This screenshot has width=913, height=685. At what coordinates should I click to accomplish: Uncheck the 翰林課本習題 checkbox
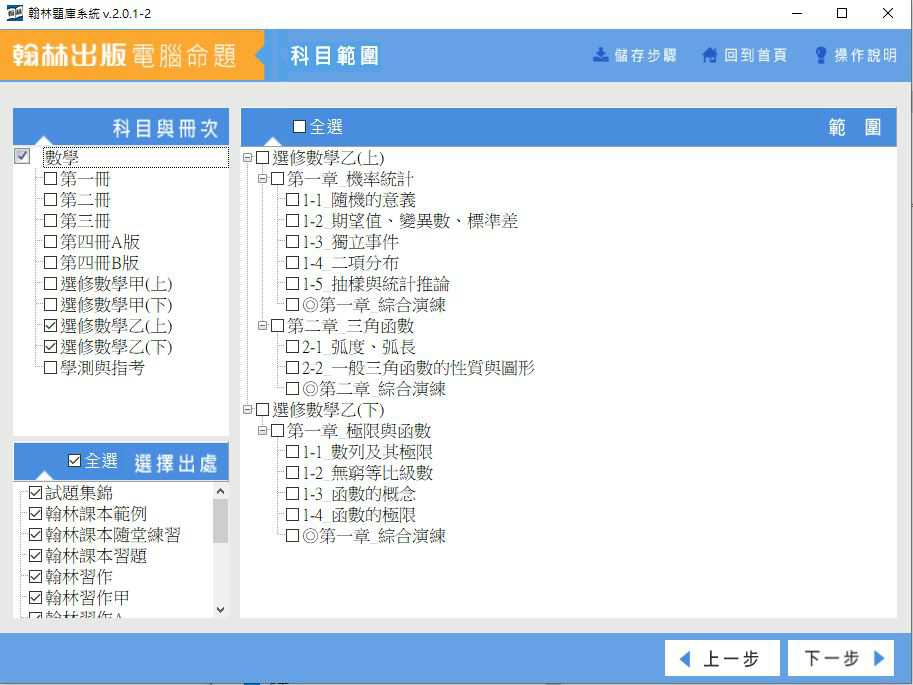click(36, 556)
